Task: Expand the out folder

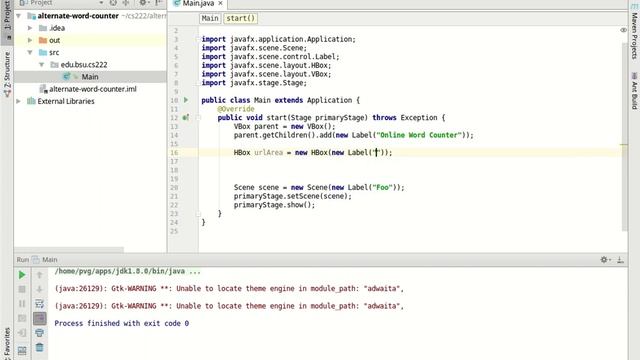Action: (30, 40)
